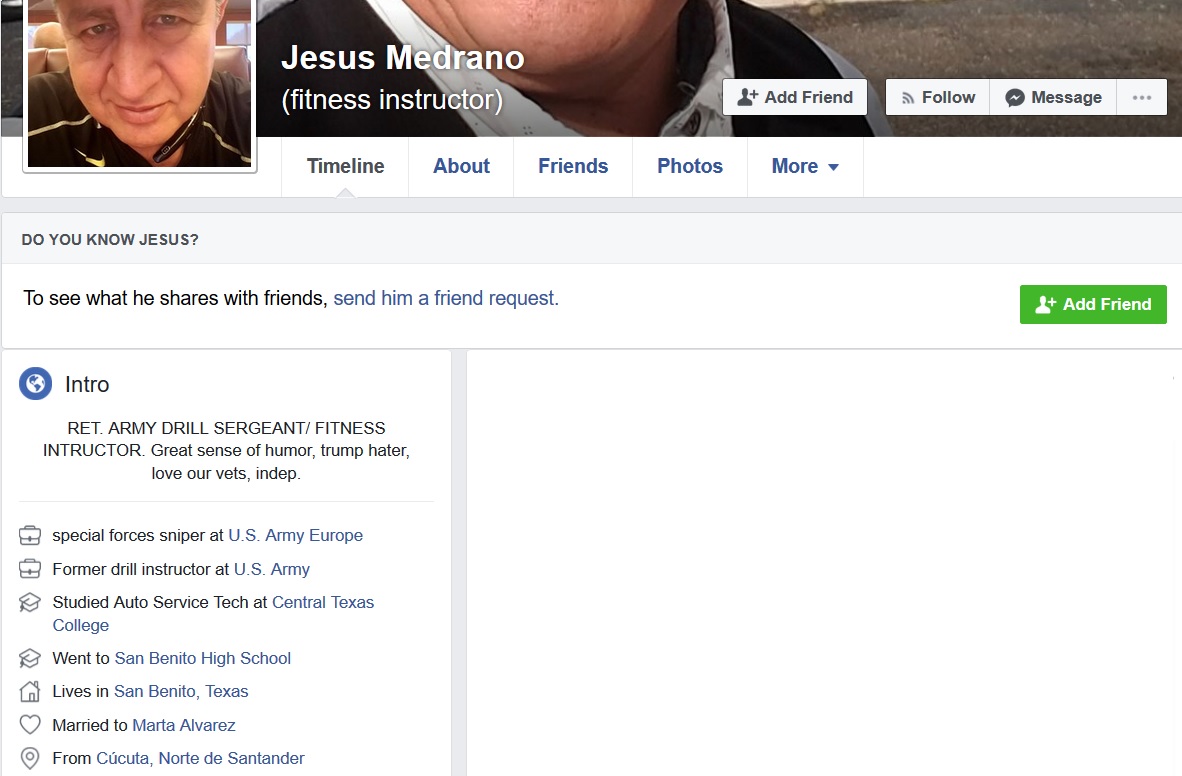Click the heart icon beside Married to

coord(30,725)
